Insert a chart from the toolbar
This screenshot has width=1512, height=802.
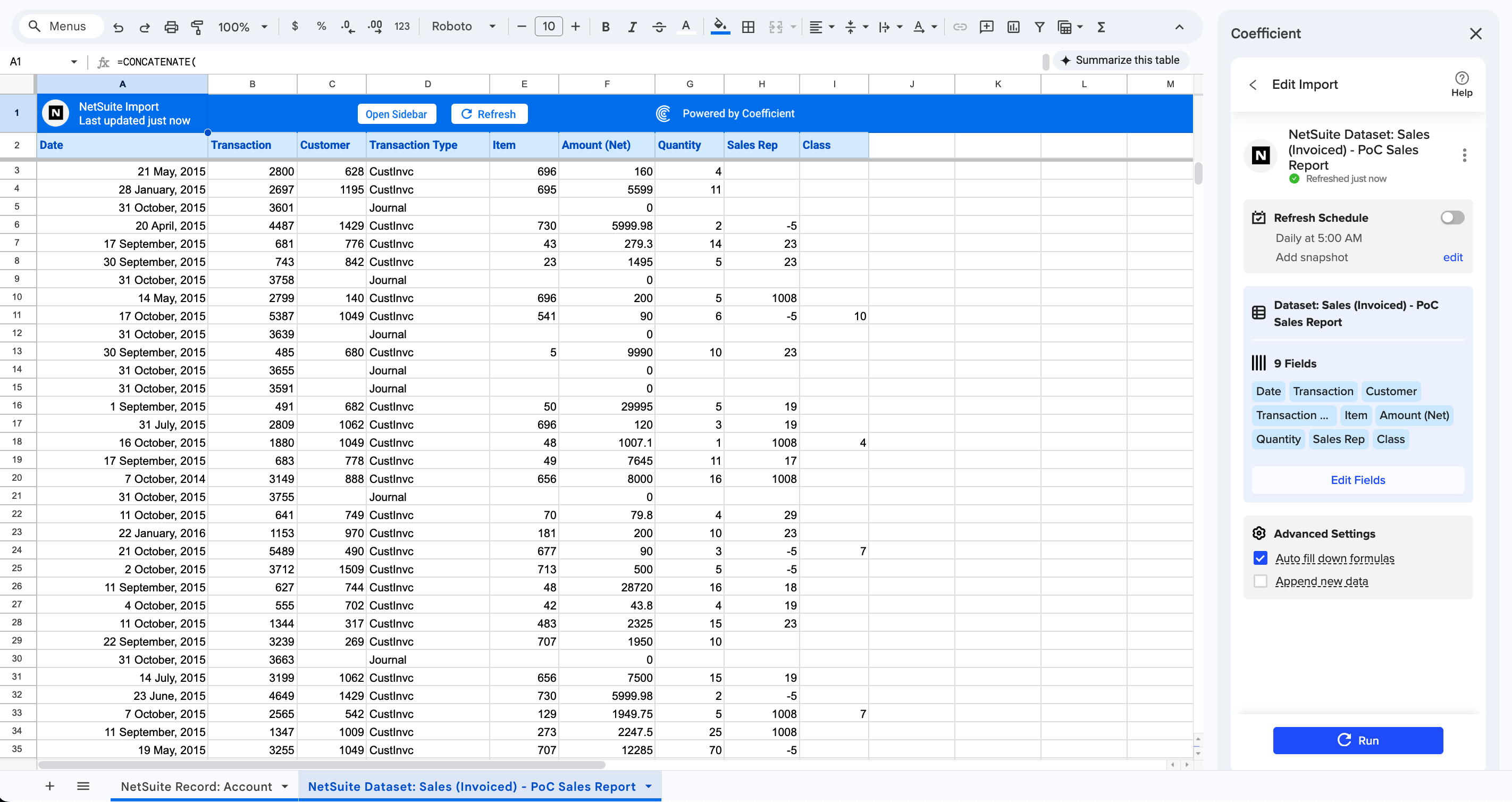[1014, 27]
